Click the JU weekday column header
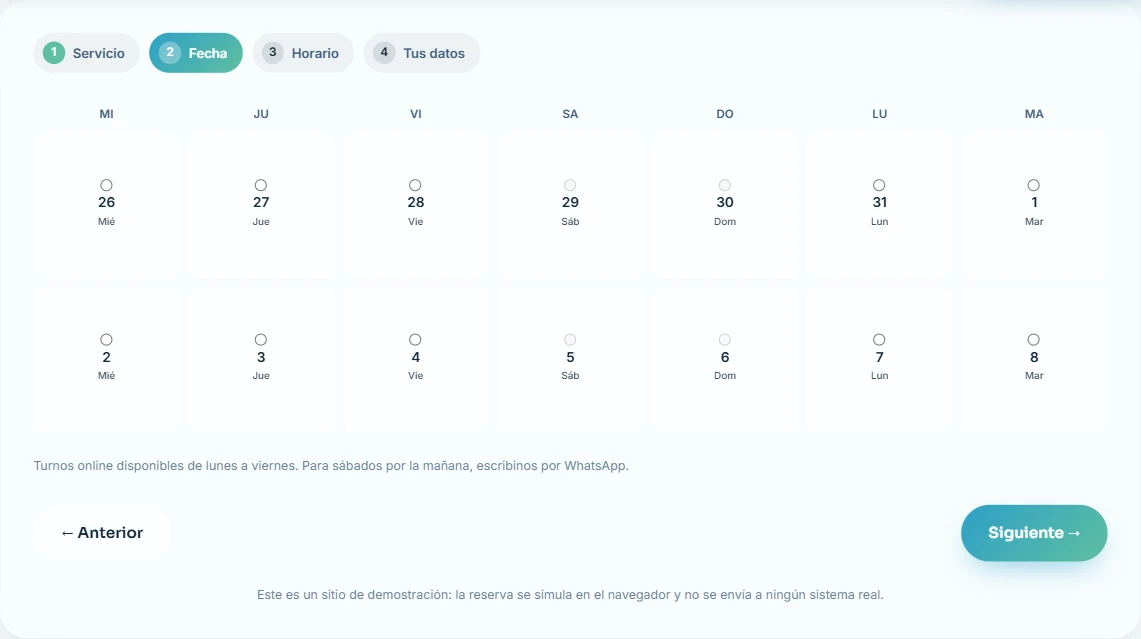The height and width of the screenshot is (639, 1141). click(x=261, y=114)
